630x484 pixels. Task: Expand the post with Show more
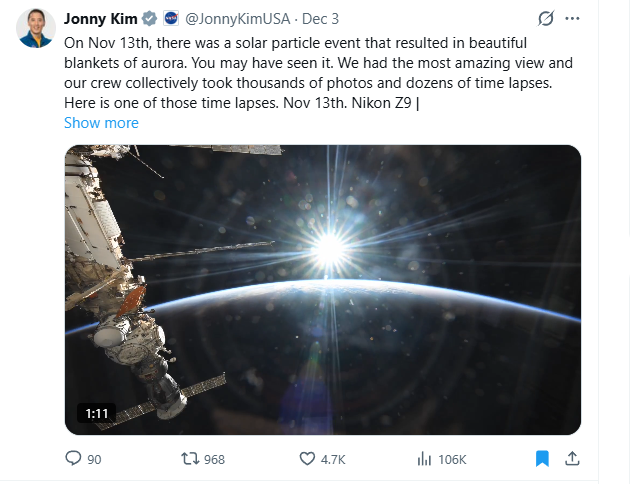[101, 123]
